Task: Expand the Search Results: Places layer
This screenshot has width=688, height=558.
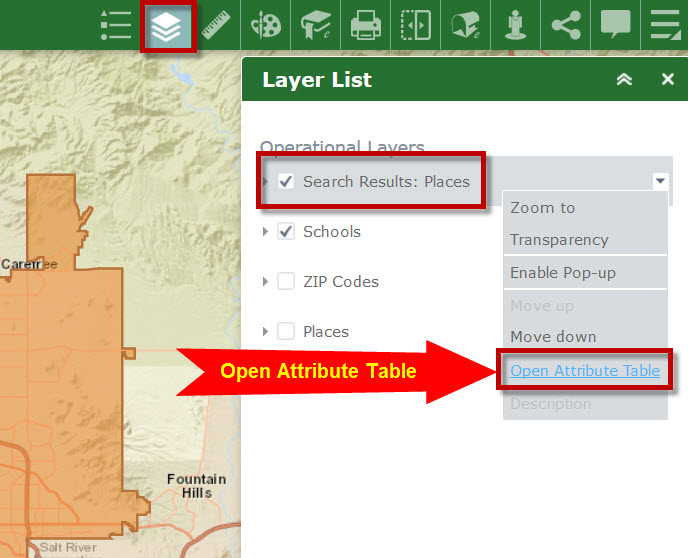Action: pos(265,181)
